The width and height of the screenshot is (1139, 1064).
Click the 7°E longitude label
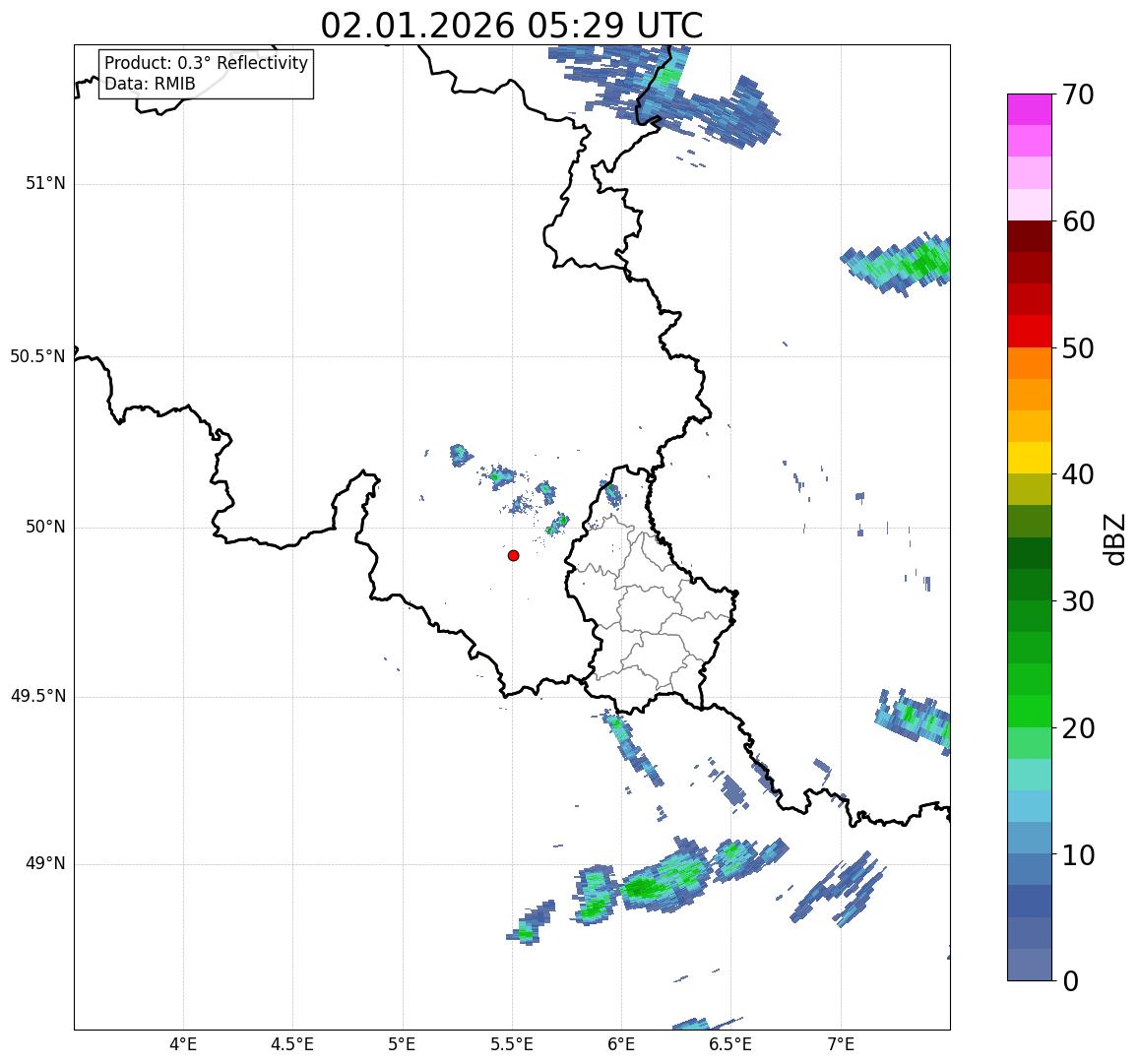[x=841, y=1044]
